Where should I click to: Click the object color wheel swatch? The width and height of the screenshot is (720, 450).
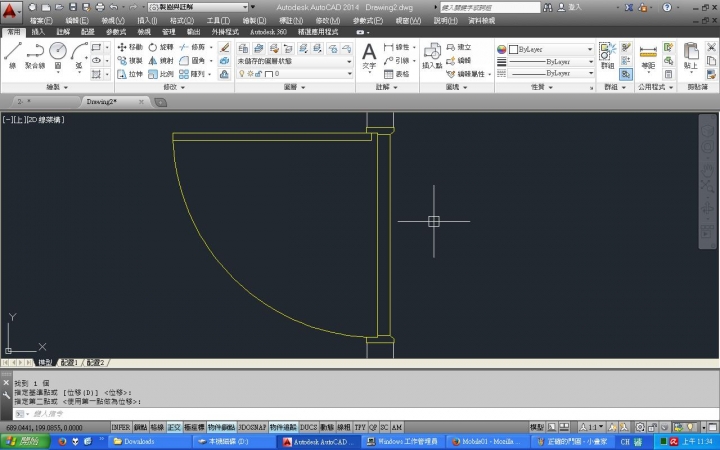pyautogui.click(x=501, y=49)
